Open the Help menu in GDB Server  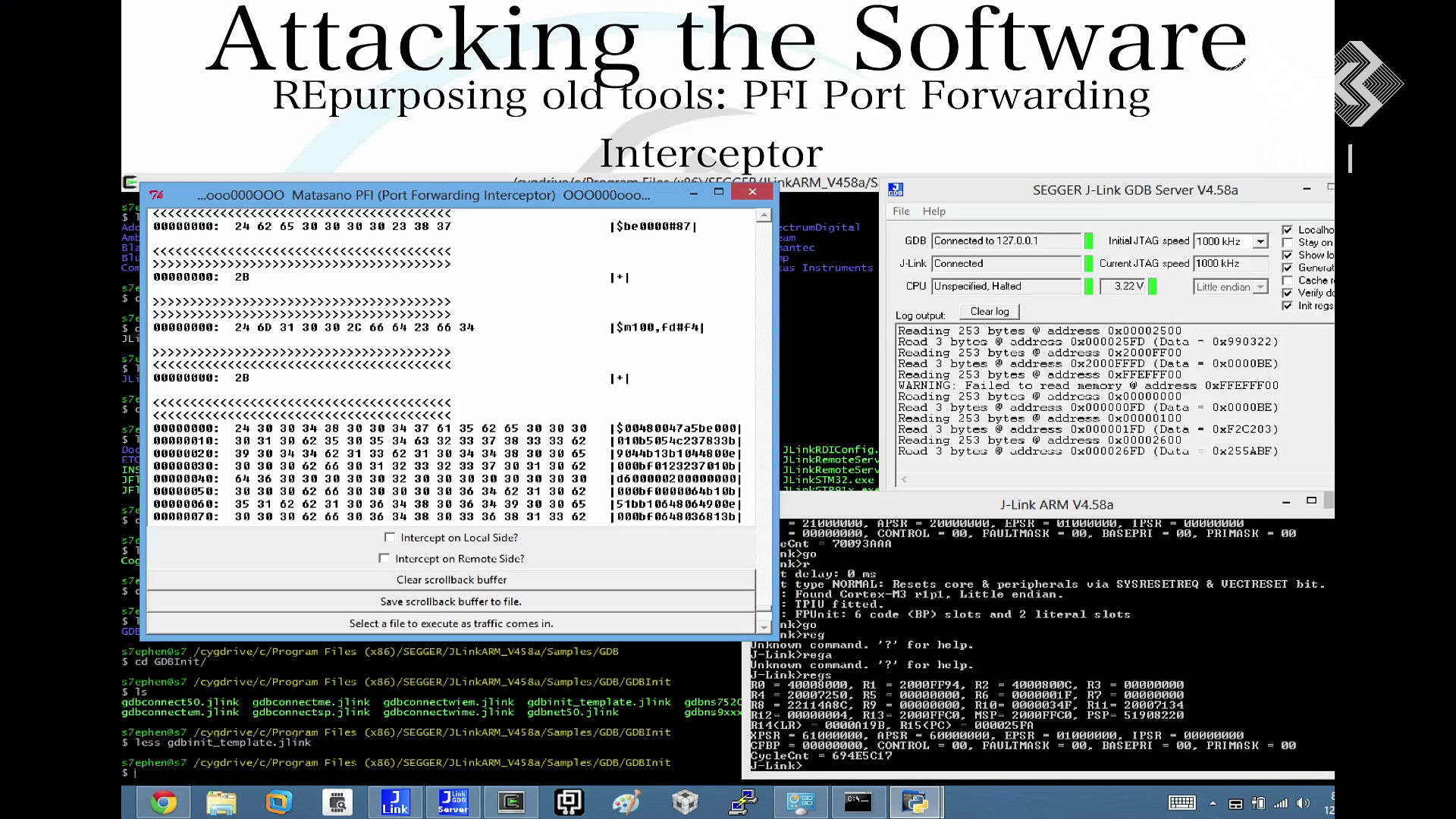(934, 211)
